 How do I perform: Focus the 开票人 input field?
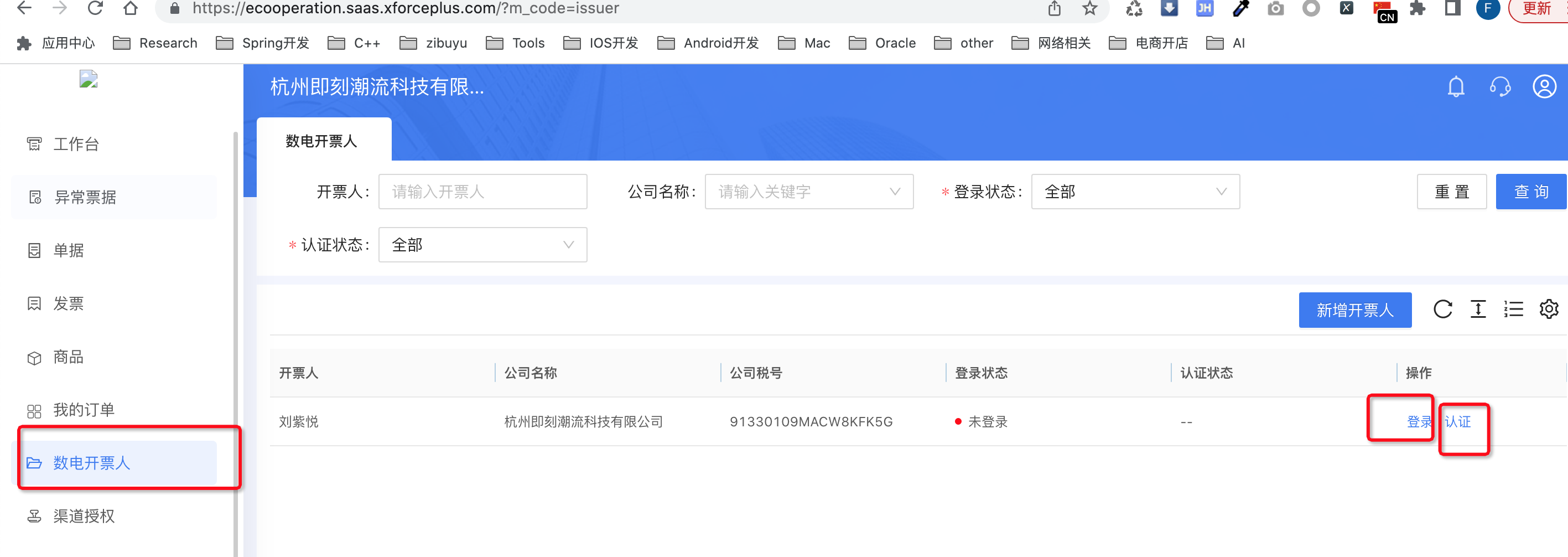point(482,192)
